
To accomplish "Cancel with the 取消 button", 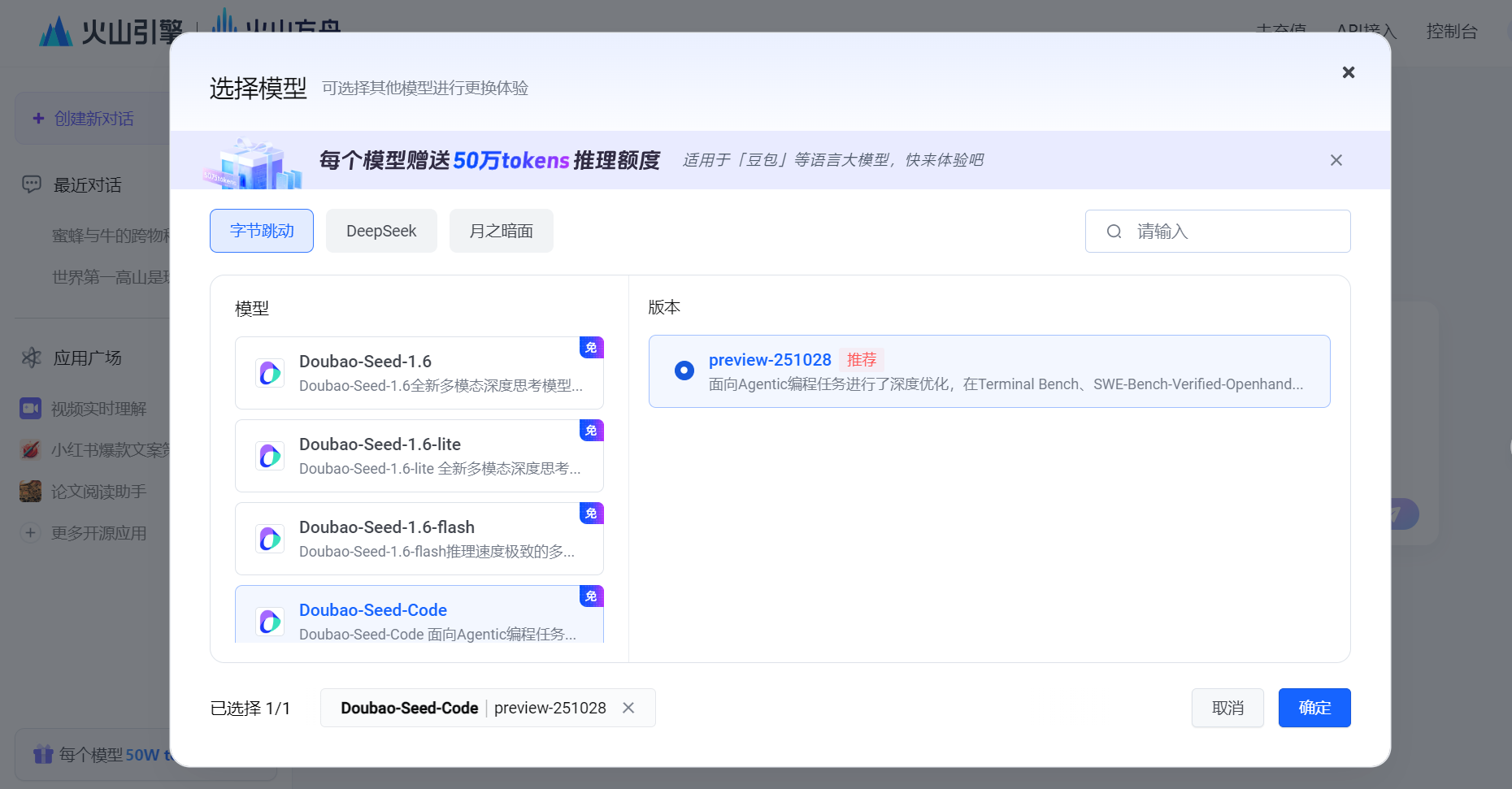I will pyautogui.click(x=1227, y=708).
